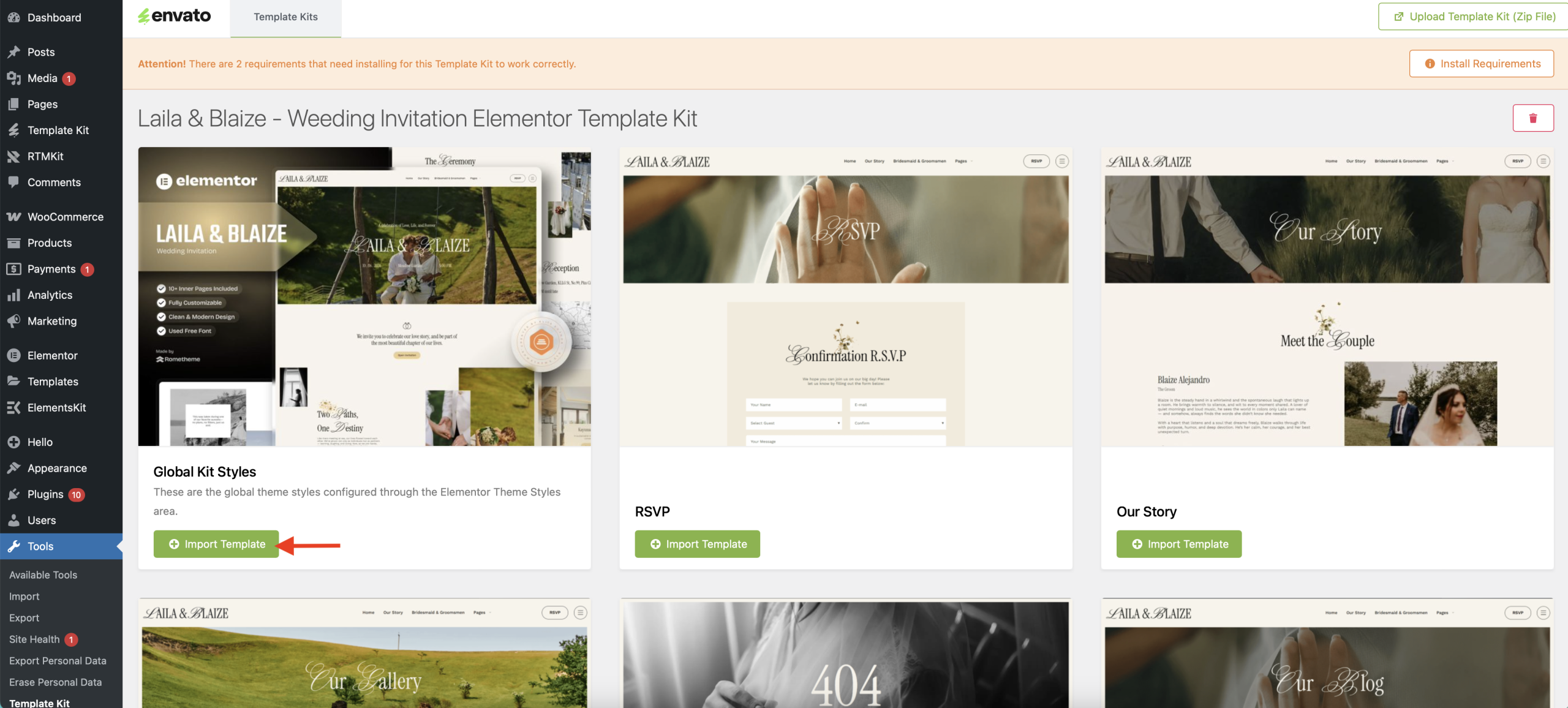1568x708 pixels.
Task: Click the Comments speech bubble icon
Action: (x=13, y=183)
